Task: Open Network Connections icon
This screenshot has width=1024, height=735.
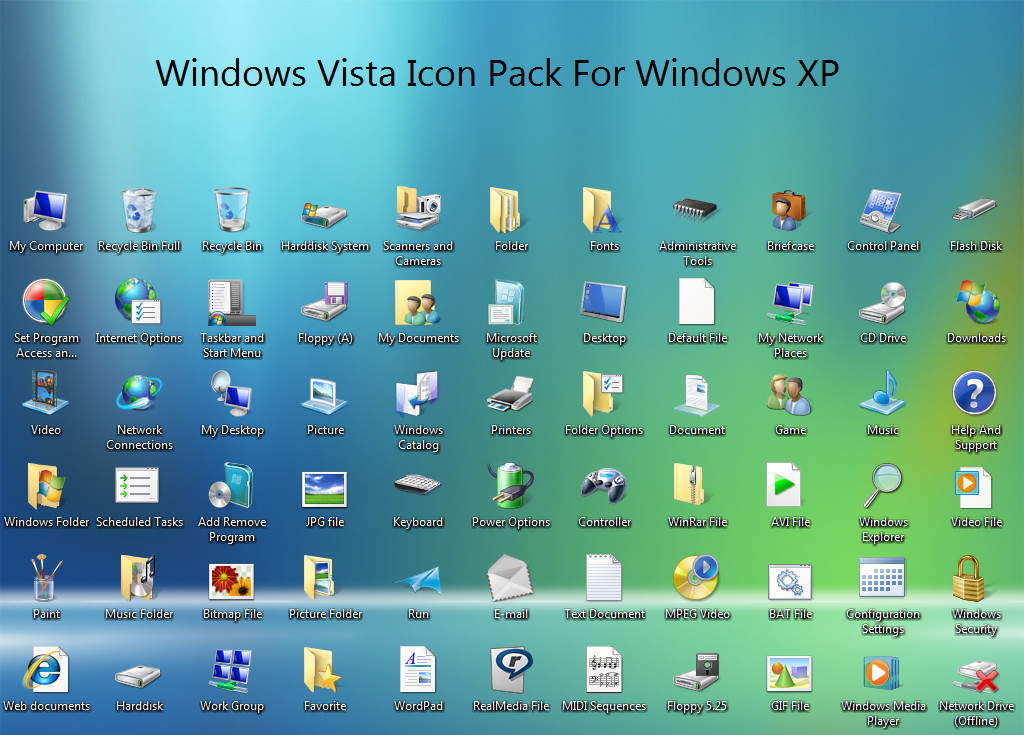Action: pos(138,393)
